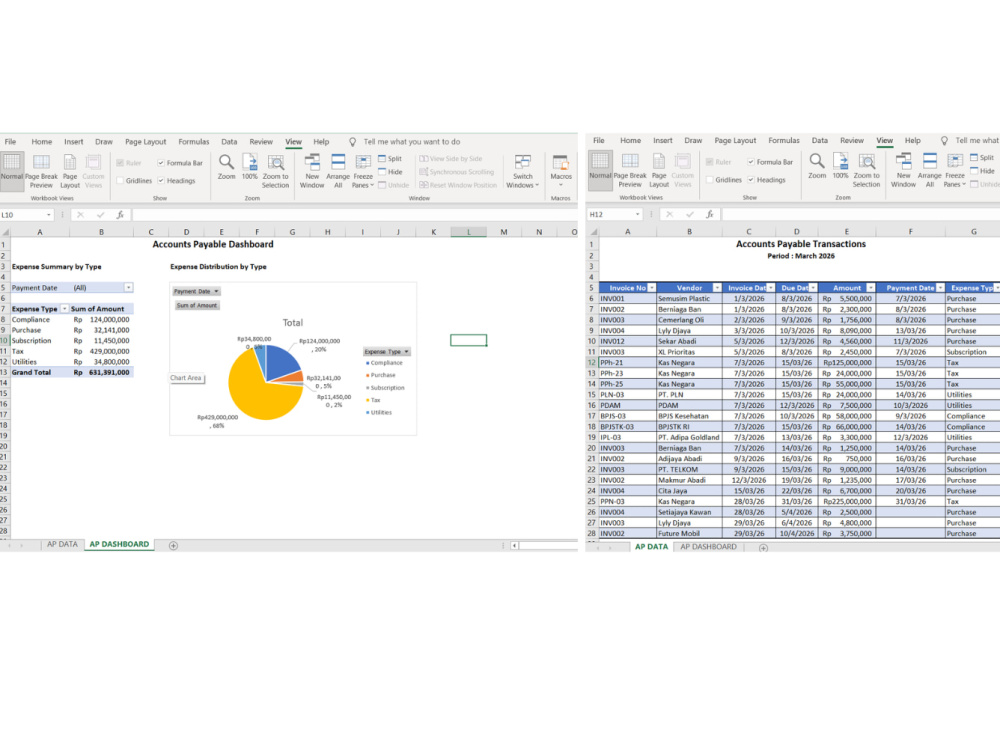Image resolution: width=1000 pixels, height=750 pixels.
Task: Click Hide window in left window ribbon
Action: [x=390, y=172]
